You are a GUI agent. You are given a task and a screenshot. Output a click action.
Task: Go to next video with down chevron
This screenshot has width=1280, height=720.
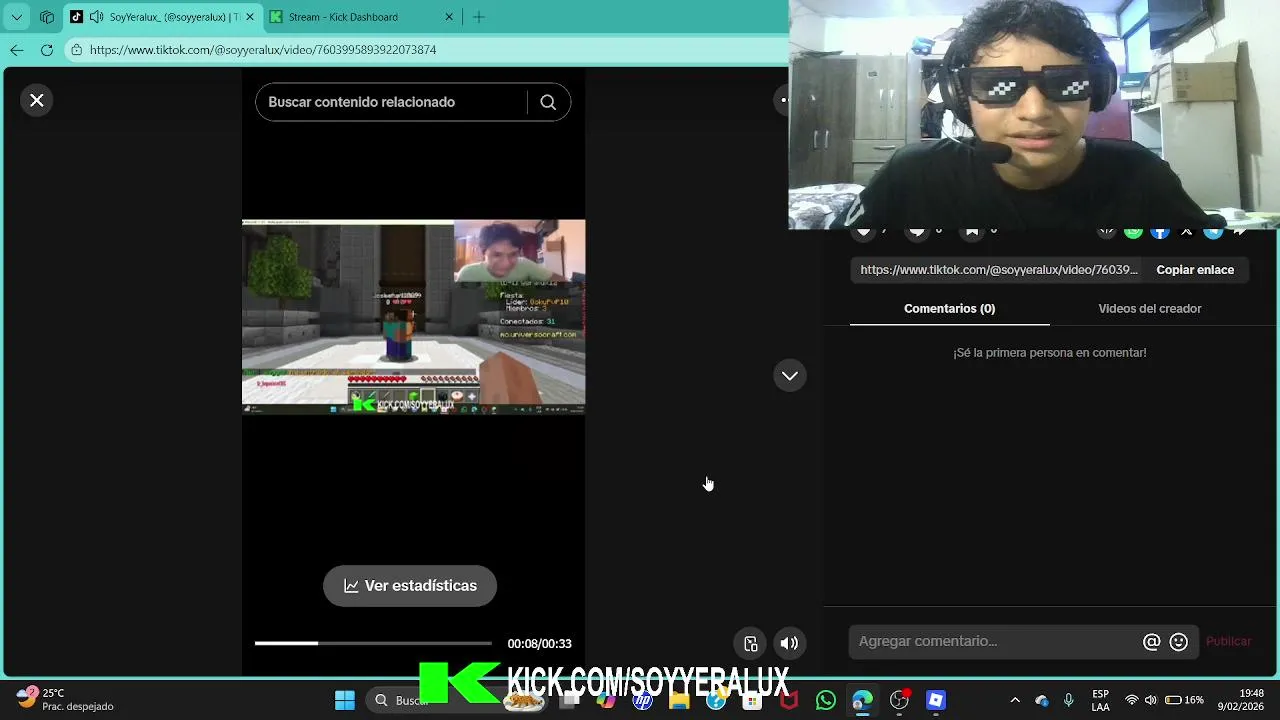coord(790,376)
